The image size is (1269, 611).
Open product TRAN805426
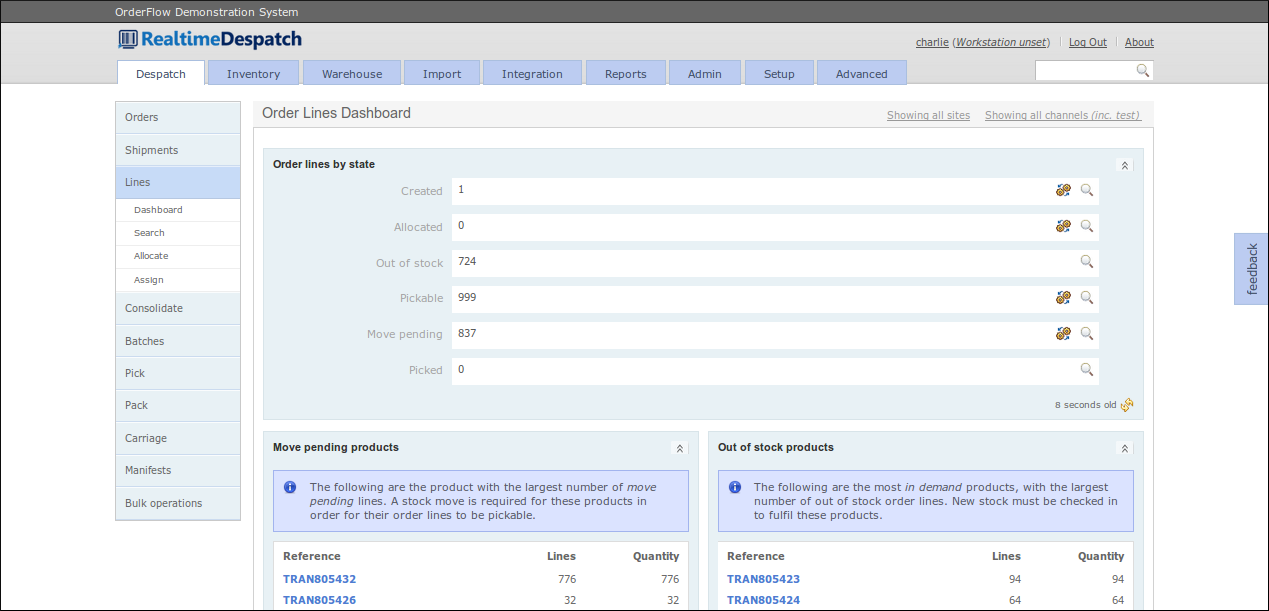pyautogui.click(x=319, y=600)
